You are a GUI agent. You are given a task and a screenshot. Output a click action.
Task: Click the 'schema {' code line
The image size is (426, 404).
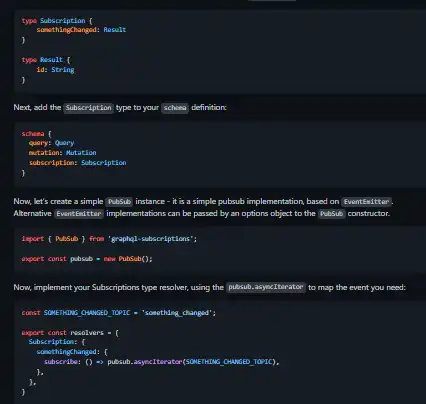click(37, 134)
